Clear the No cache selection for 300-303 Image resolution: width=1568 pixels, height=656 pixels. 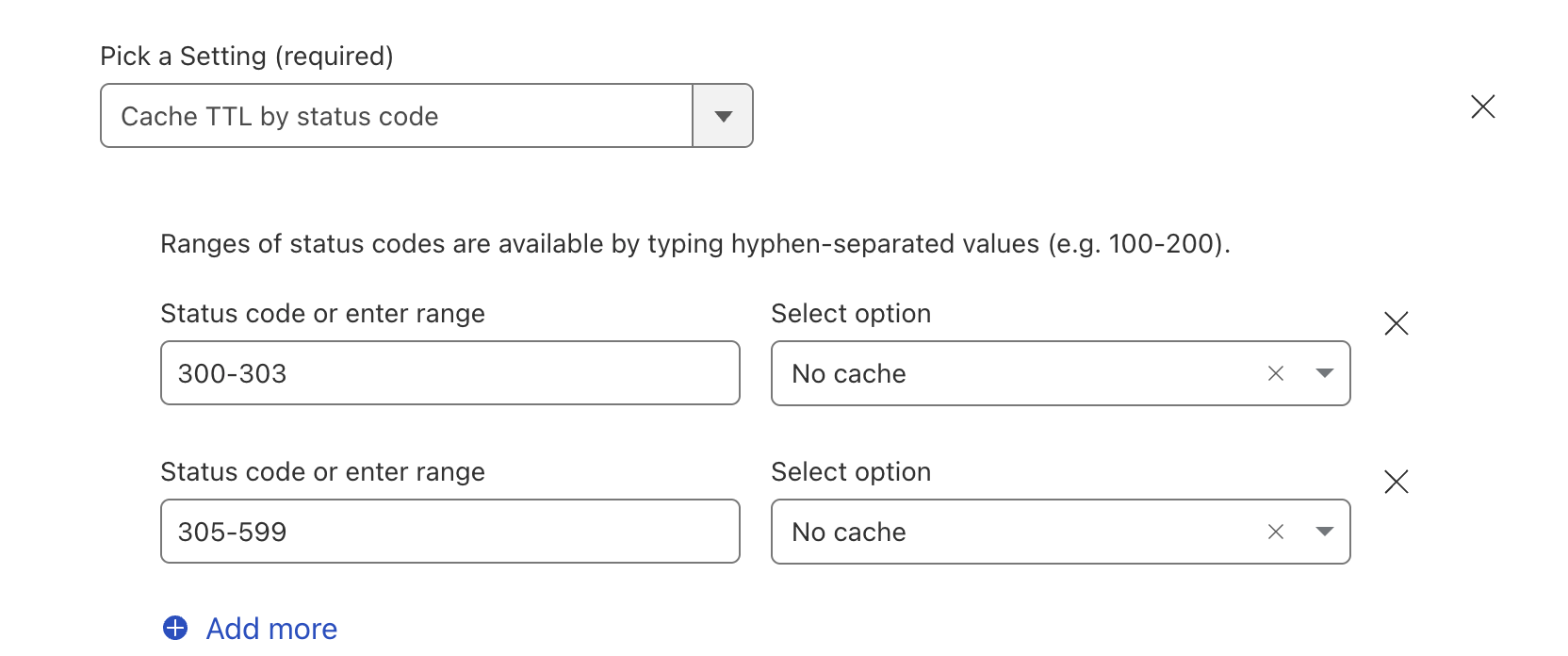tap(1276, 374)
